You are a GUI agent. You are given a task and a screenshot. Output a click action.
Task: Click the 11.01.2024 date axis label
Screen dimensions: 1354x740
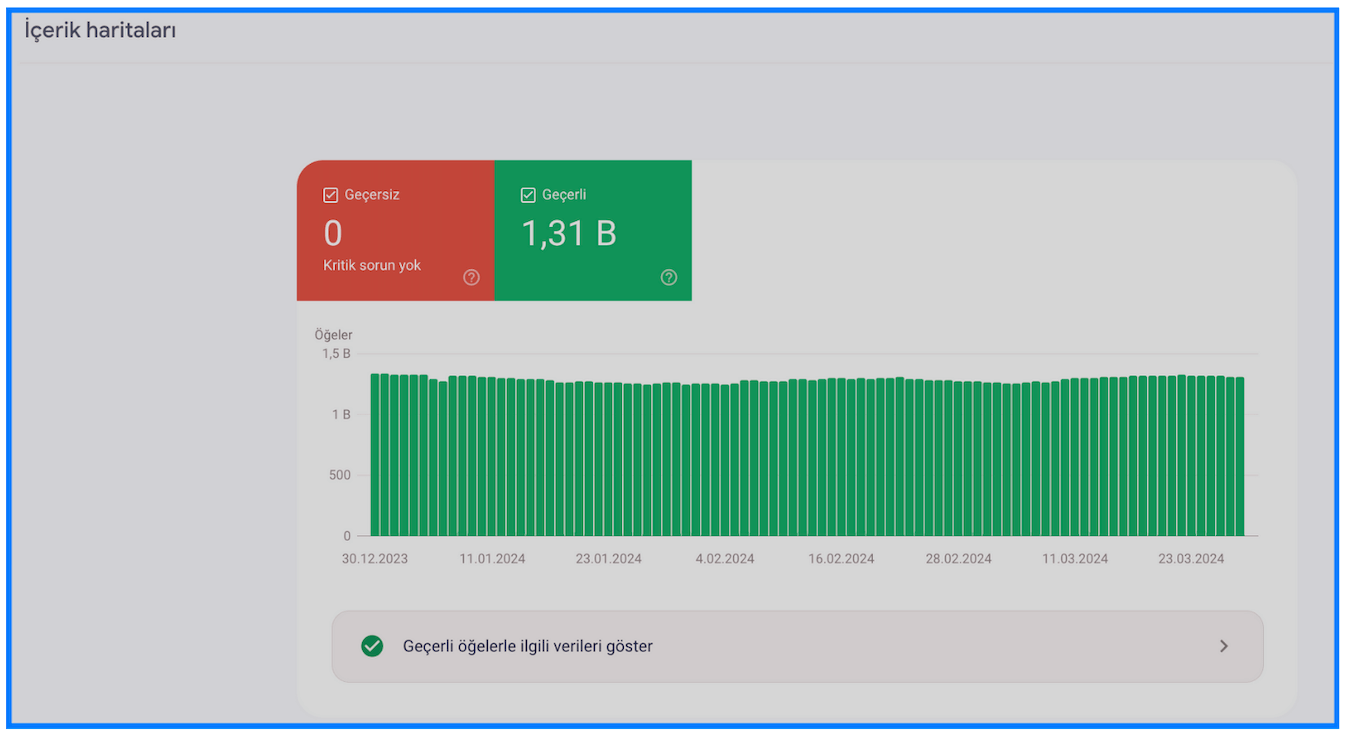[492, 559]
